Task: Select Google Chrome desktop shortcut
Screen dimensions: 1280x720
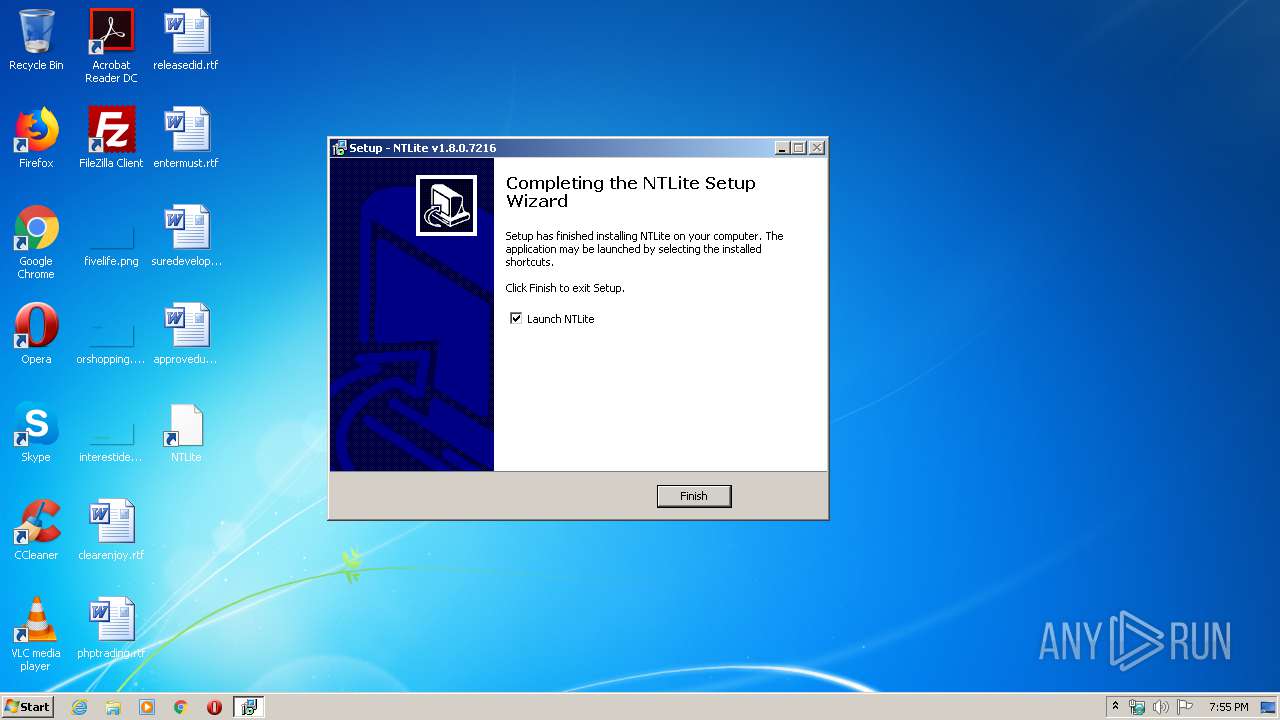Action: pyautogui.click(x=36, y=243)
